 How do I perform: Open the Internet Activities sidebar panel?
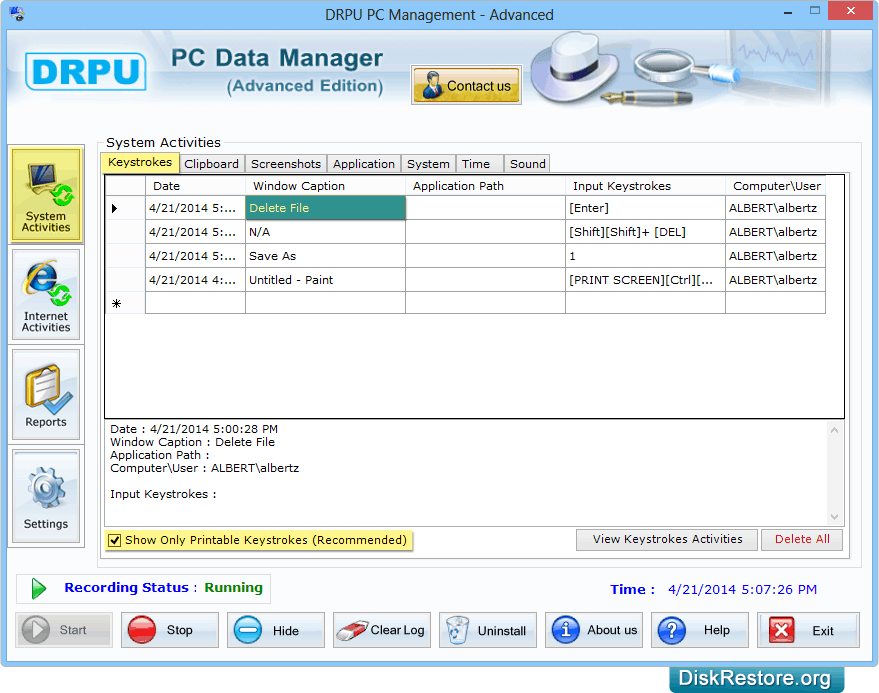tap(46, 295)
